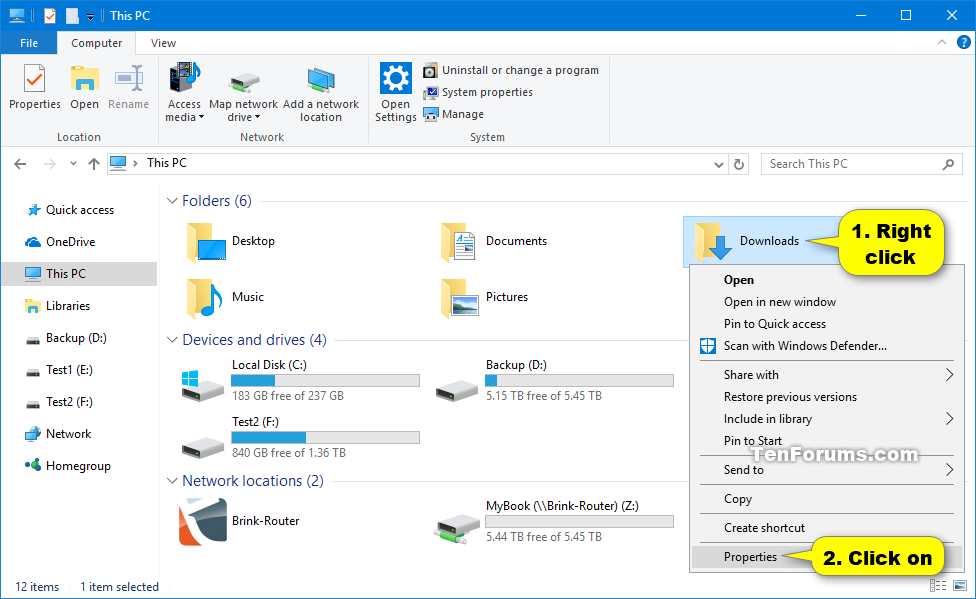Image resolution: width=976 pixels, height=599 pixels.
Task: Click Add a network location icon
Action: click(x=321, y=82)
